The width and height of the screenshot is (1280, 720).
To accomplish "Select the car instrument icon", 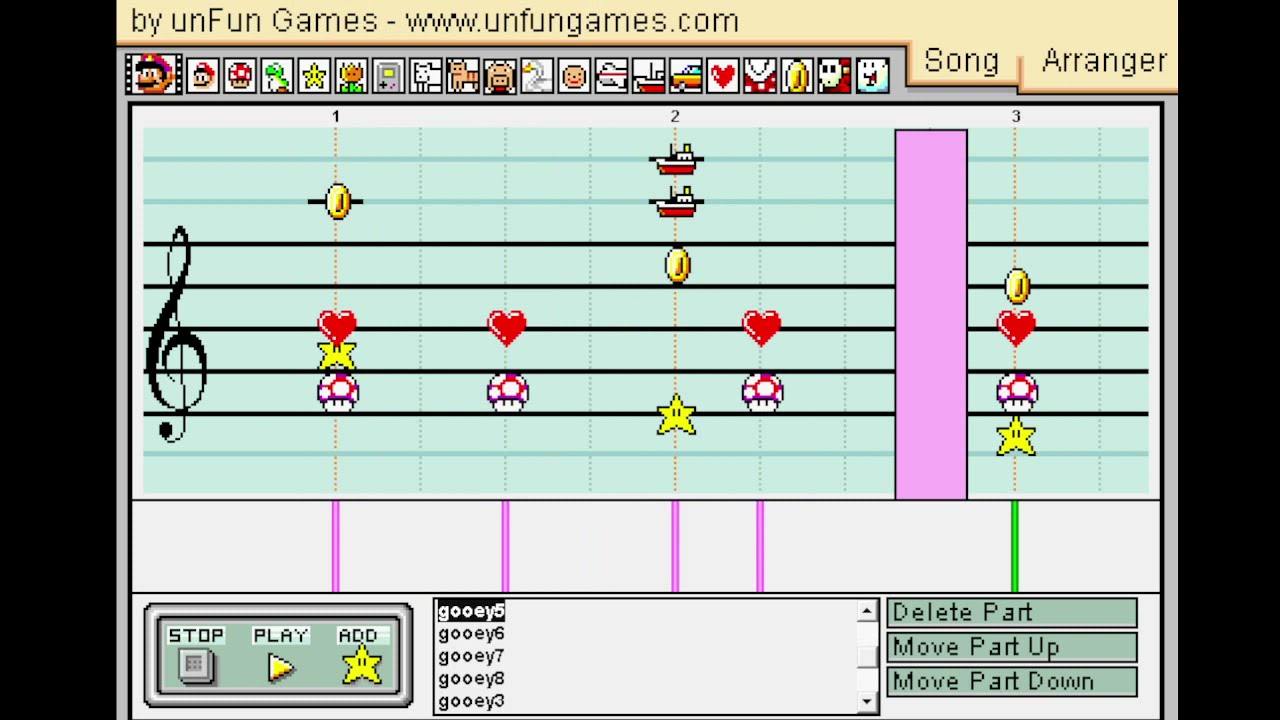I will (686, 76).
